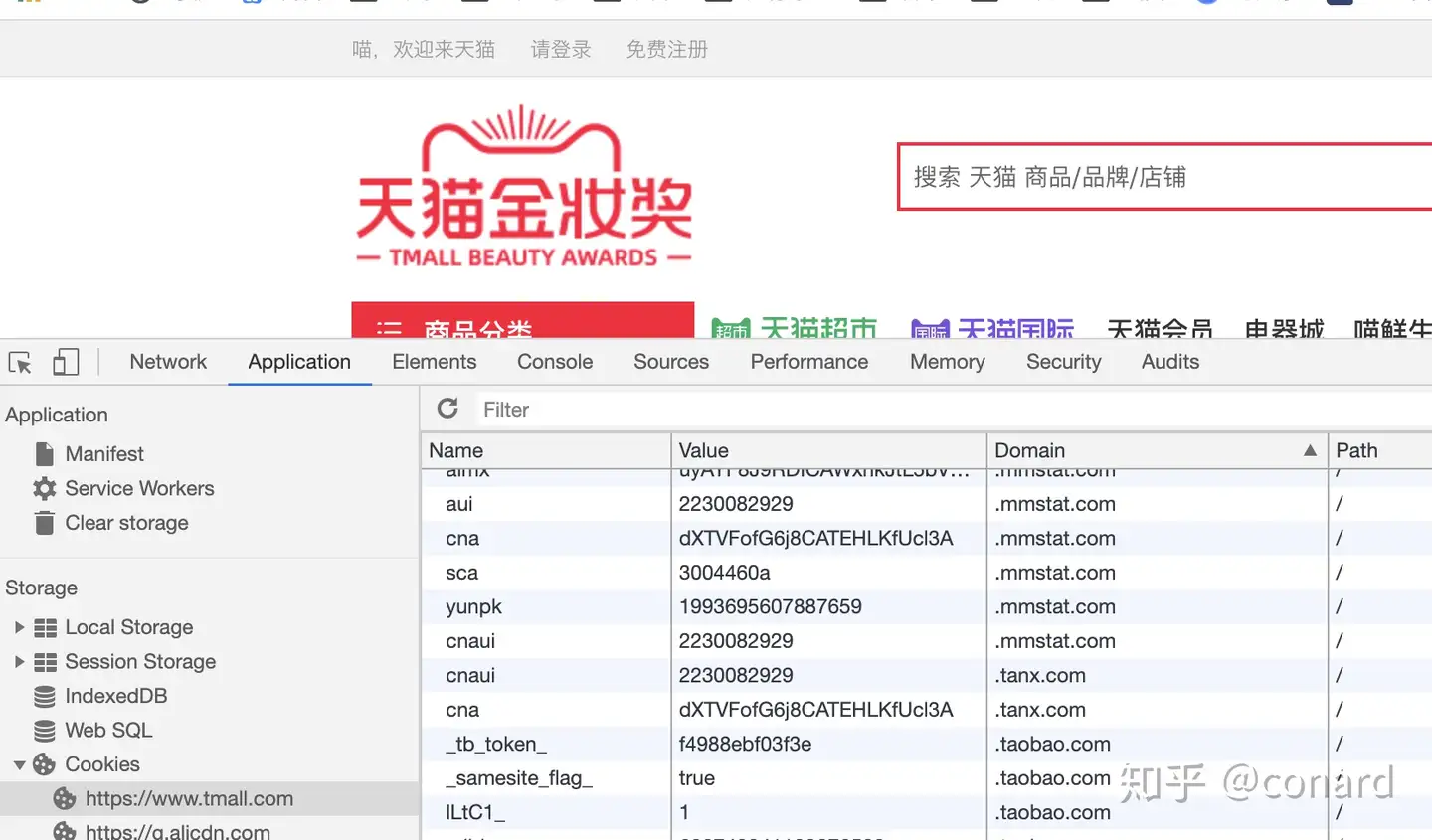
Task: Select the sca cookie row
Action: (927, 573)
